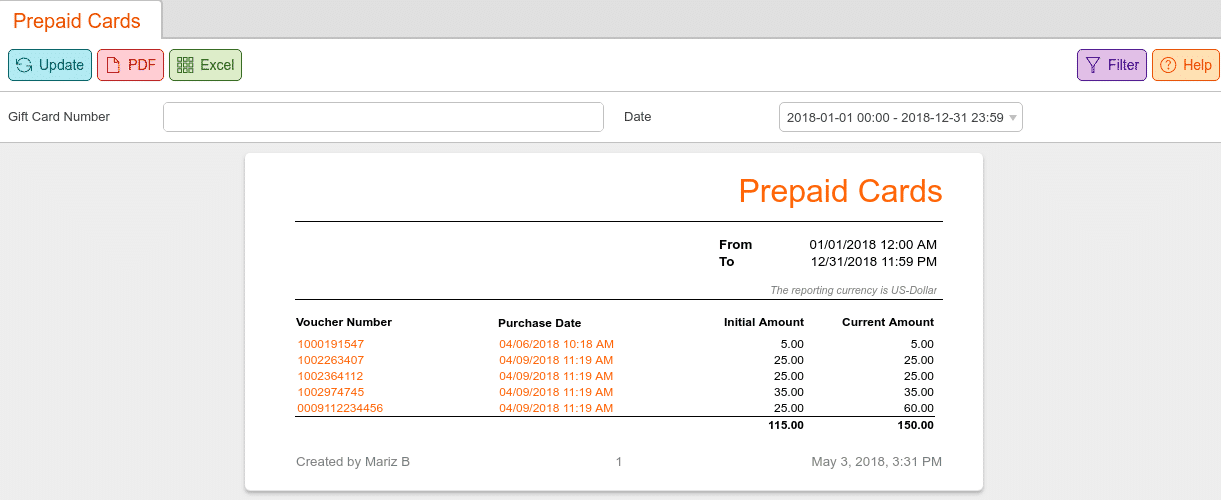Open the Date range dropdown arrow
The height and width of the screenshot is (500, 1221).
tap(1012, 118)
